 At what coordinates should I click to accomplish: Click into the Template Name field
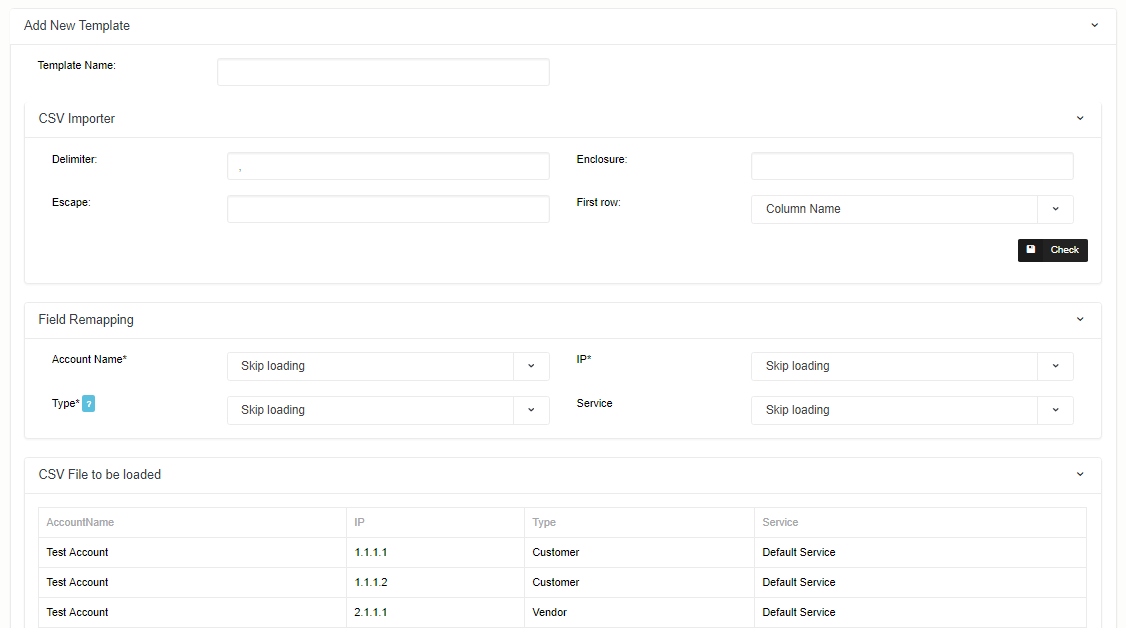click(x=383, y=72)
